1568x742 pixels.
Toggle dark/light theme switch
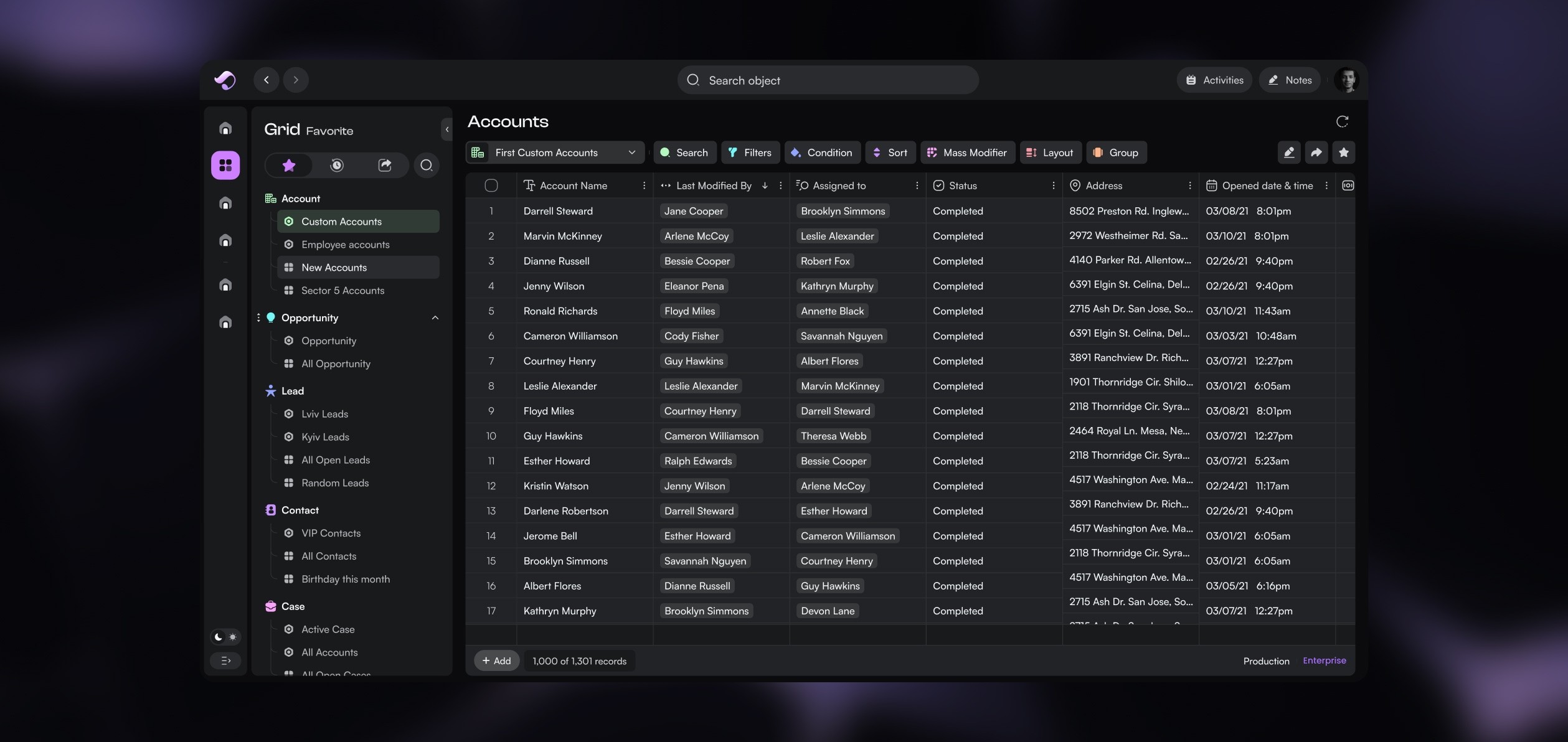pos(225,637)
